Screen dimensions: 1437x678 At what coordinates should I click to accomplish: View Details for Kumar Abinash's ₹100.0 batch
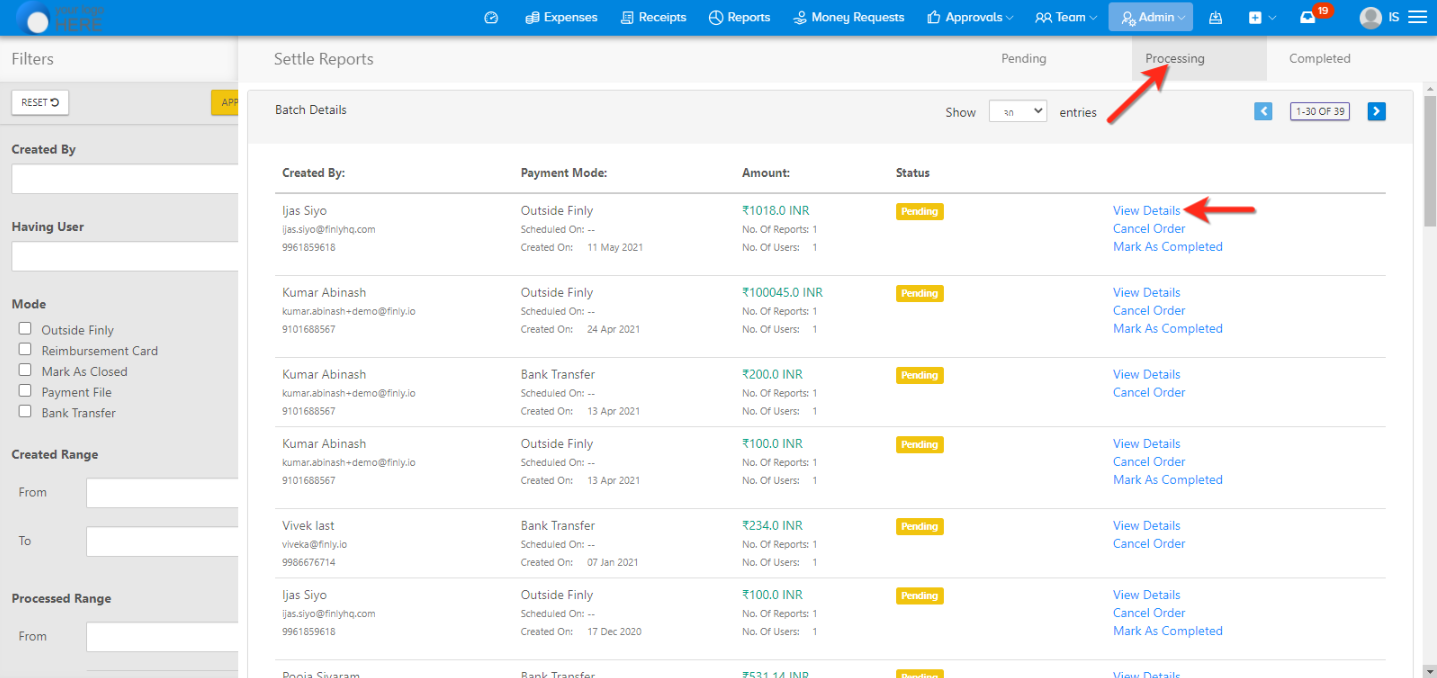(x=1147, y=444)
